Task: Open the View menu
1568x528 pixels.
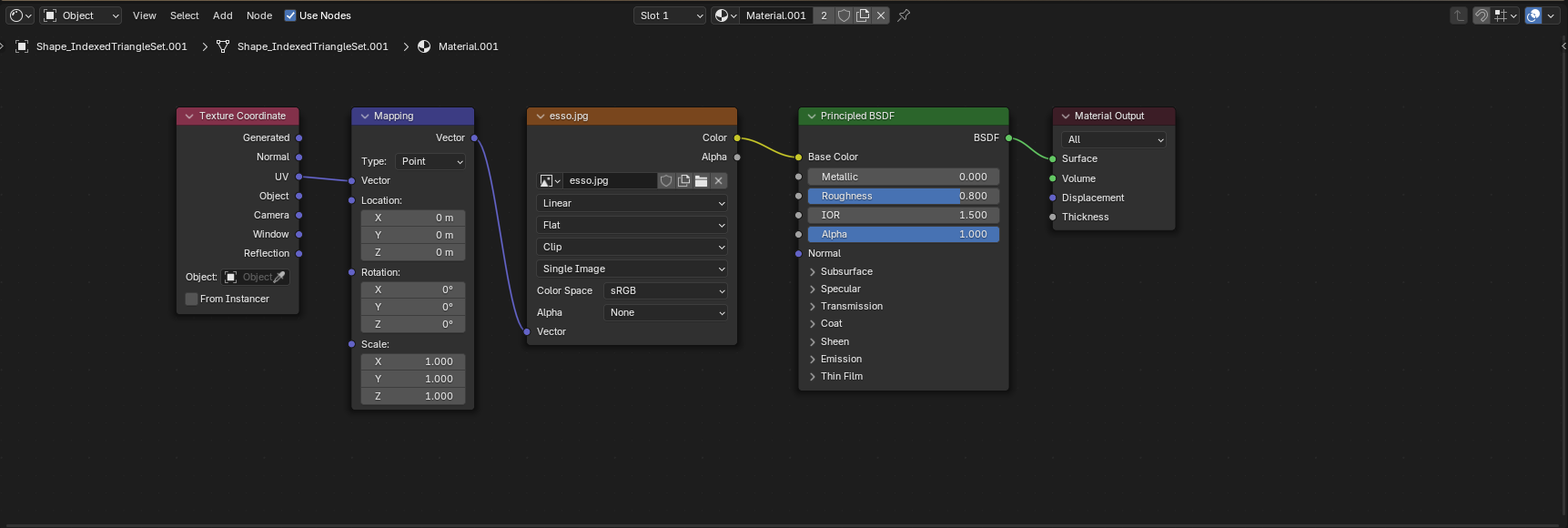Action: click(x=145, y=15)
